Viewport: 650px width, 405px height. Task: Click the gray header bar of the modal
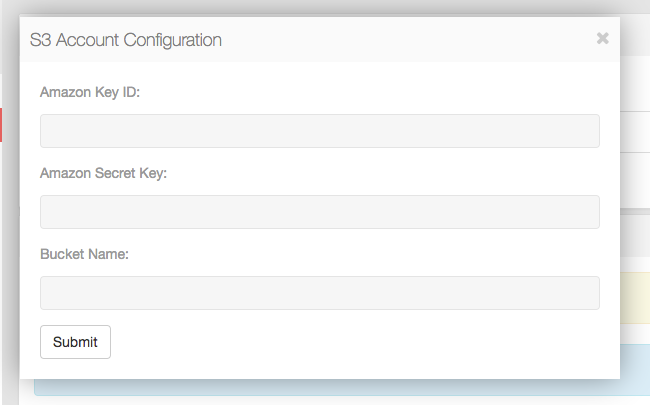[400, 40]
